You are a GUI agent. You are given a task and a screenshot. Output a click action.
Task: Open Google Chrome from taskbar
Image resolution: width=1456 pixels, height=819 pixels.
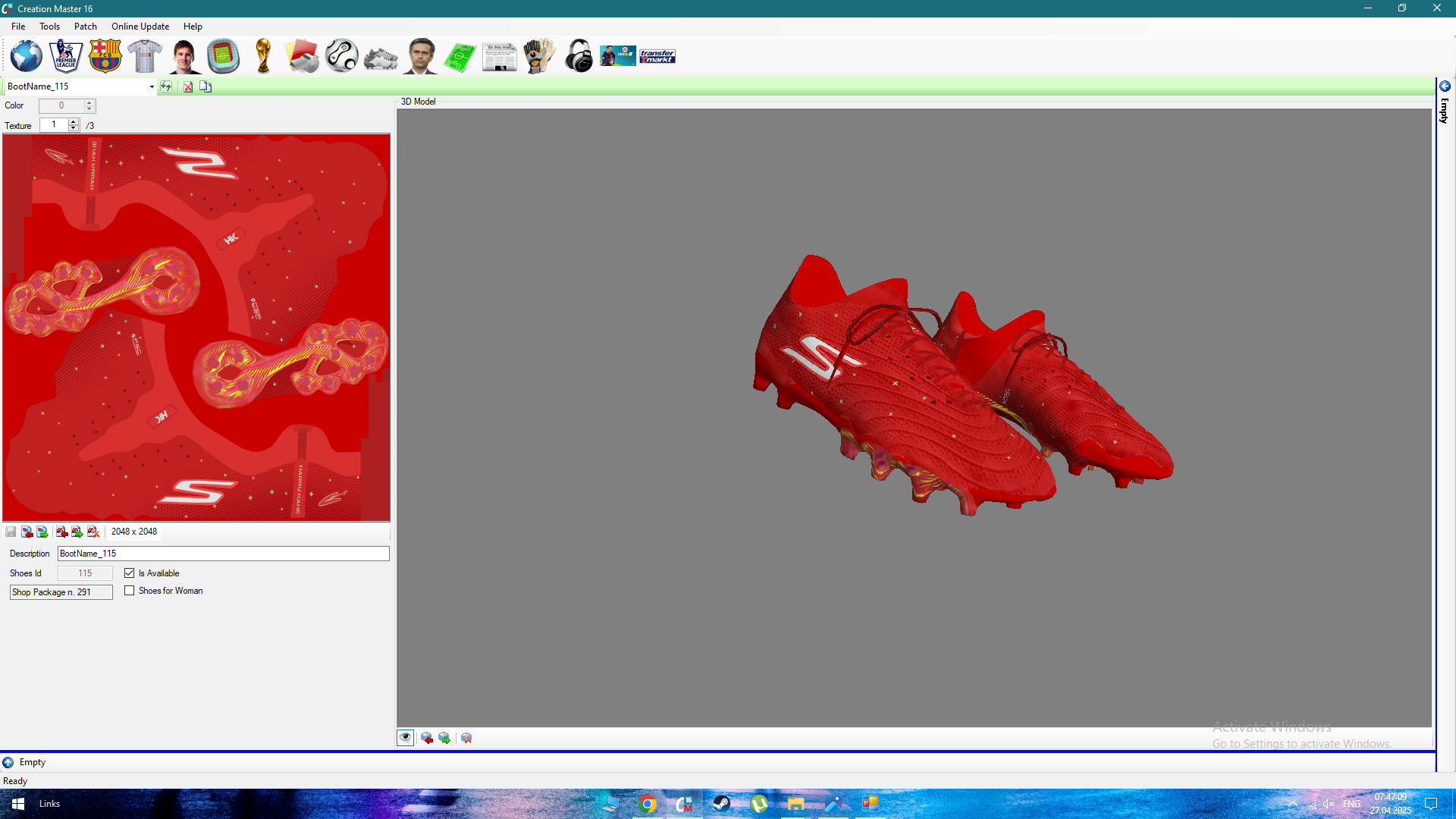pos(648,804)
